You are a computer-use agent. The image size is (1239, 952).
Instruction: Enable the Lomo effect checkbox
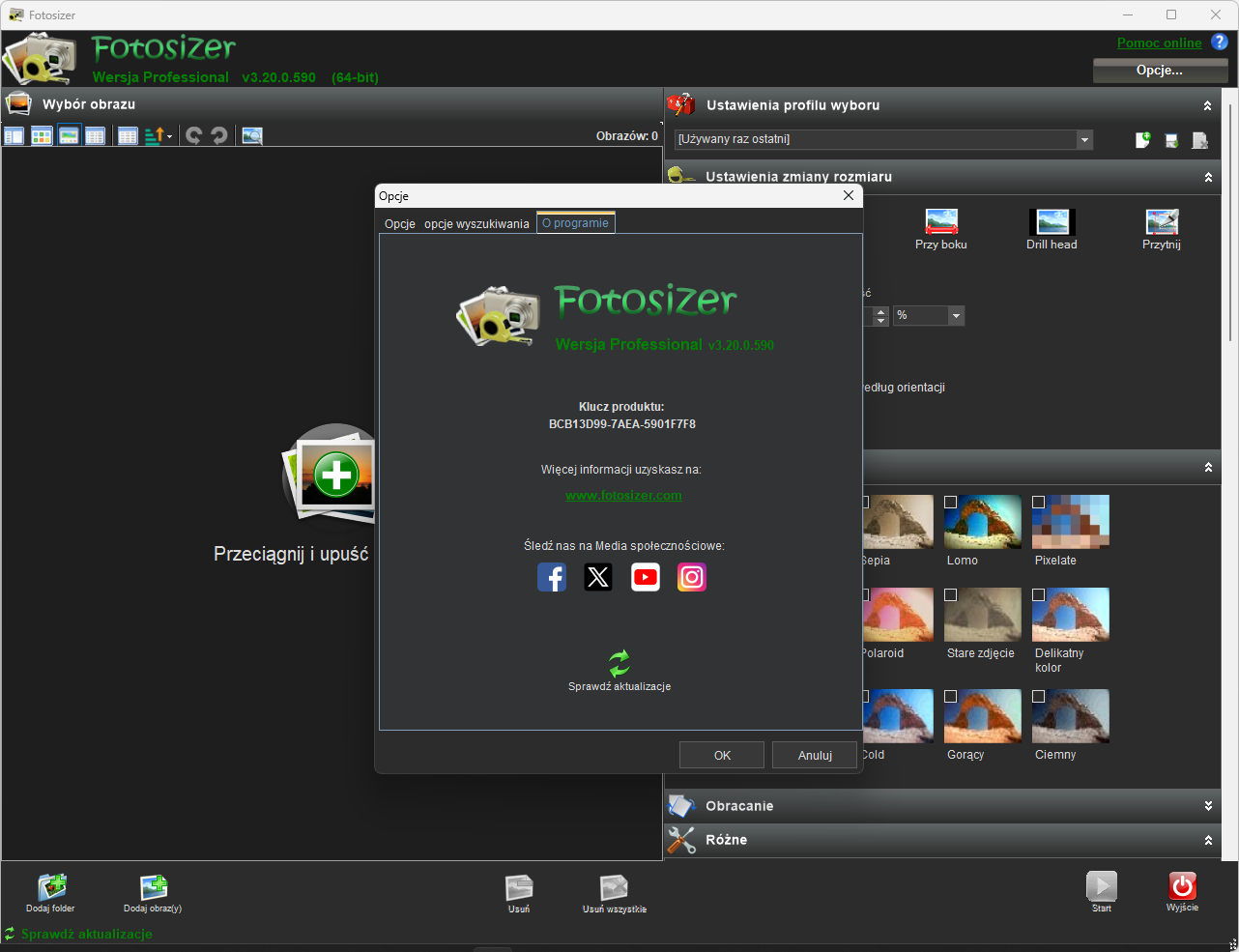click(x=951, y=503)
